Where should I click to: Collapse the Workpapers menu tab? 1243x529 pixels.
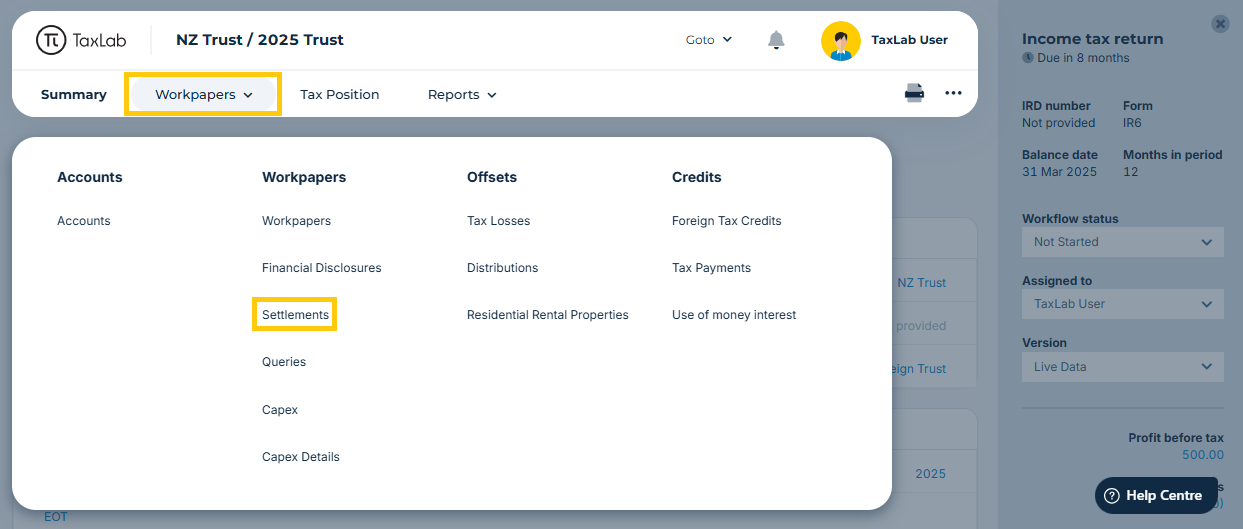[203, 94]
